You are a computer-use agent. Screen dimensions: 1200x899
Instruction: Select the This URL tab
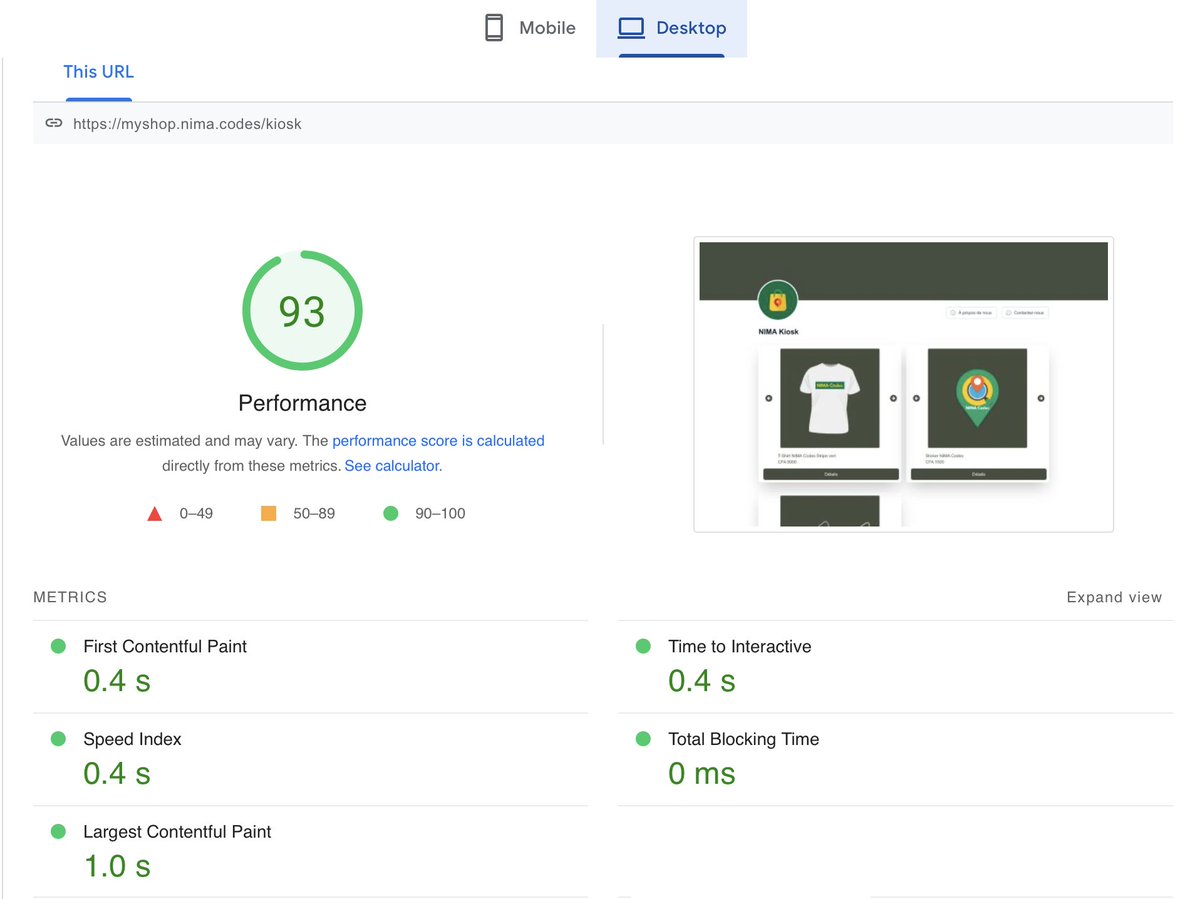pos(98,72)
